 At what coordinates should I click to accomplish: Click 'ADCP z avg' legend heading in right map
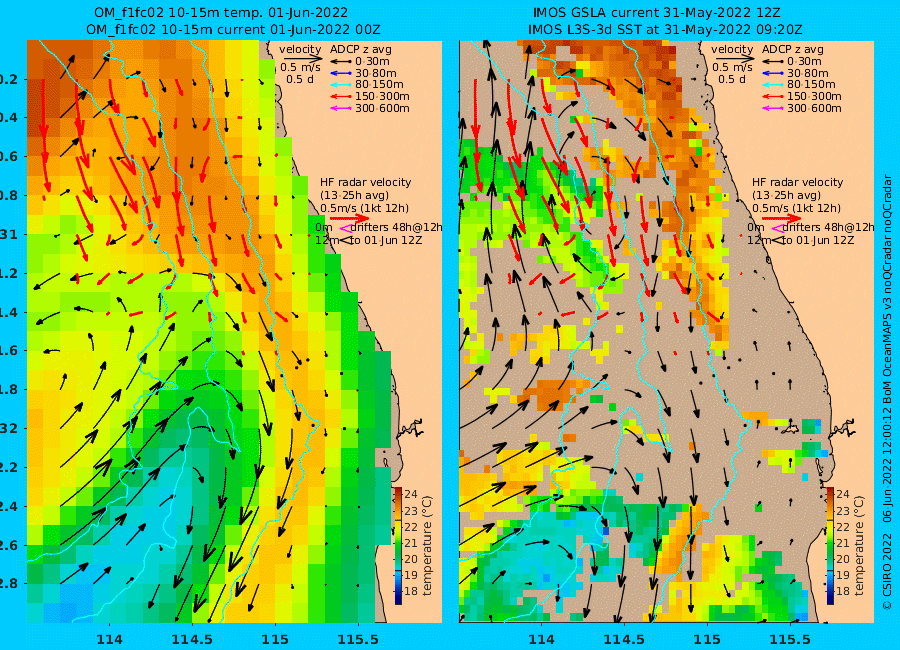pyautogui.click(x=793, y=49)
